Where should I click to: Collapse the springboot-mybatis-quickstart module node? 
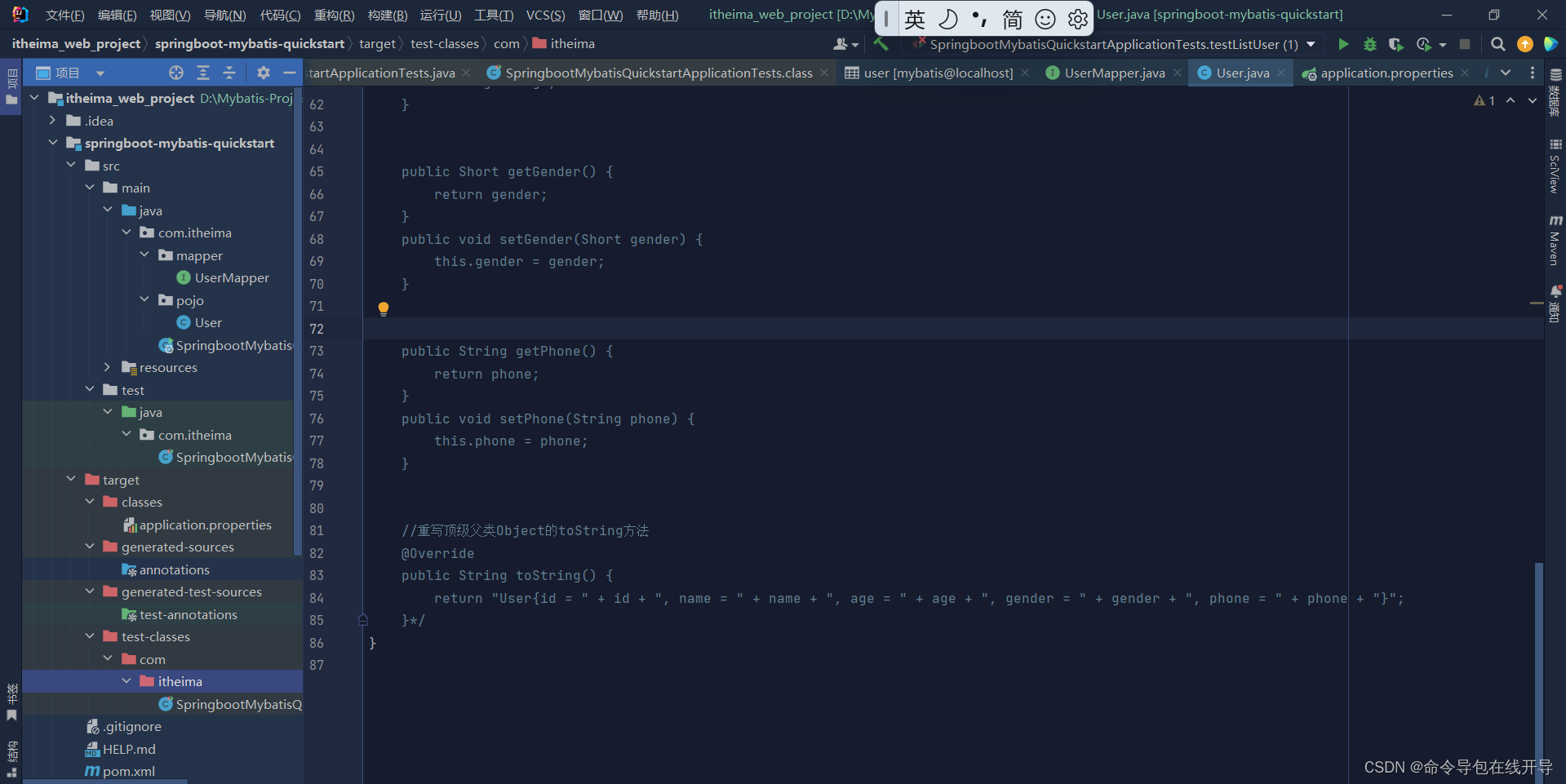coord(53,143)
